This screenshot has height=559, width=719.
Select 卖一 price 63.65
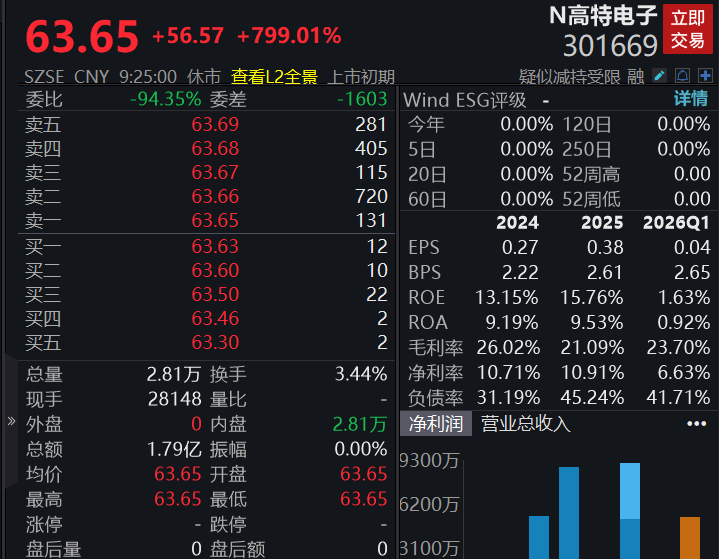pos(215,221)
